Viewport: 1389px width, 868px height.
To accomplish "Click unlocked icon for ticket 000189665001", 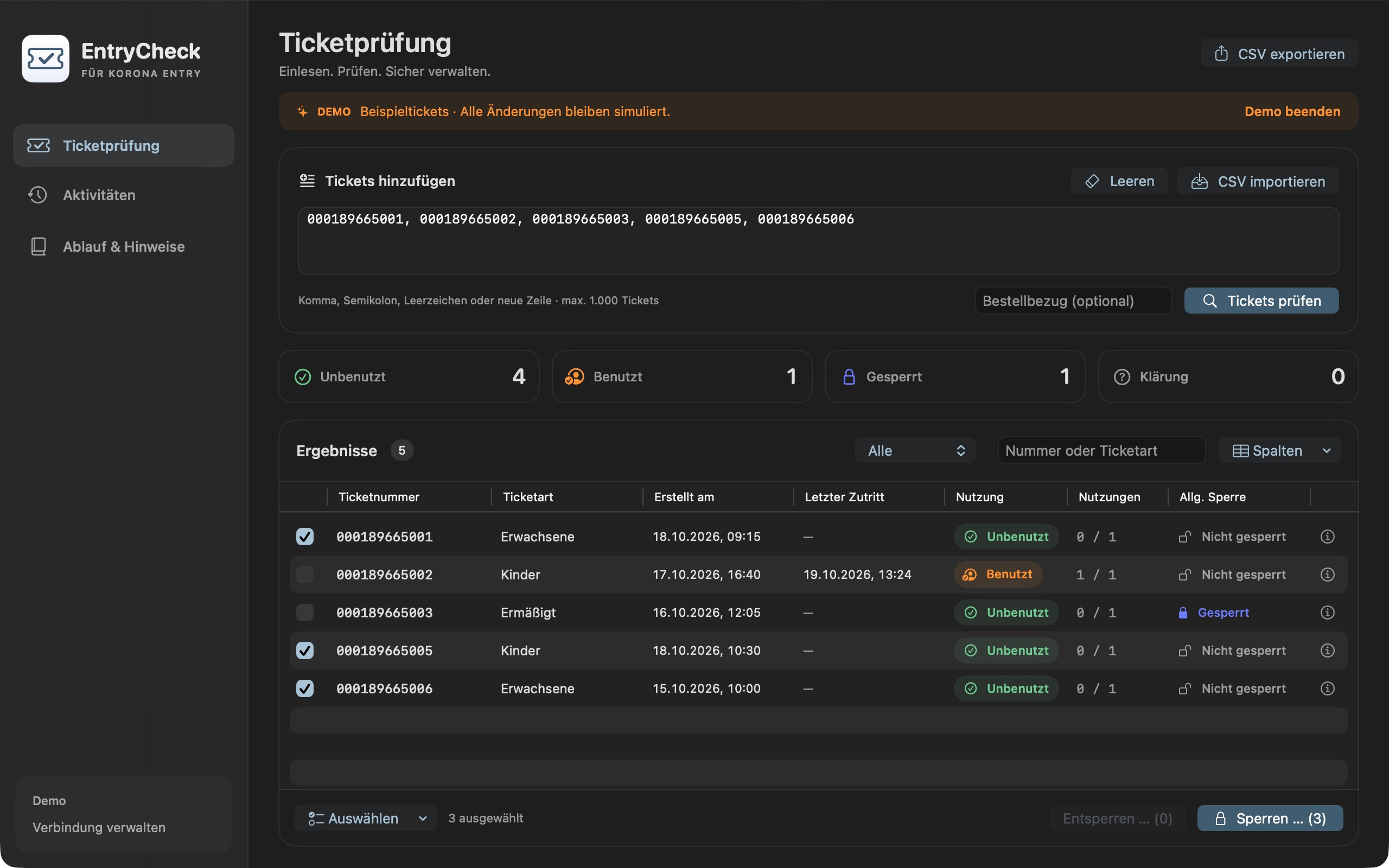I will click(1184, 537).
